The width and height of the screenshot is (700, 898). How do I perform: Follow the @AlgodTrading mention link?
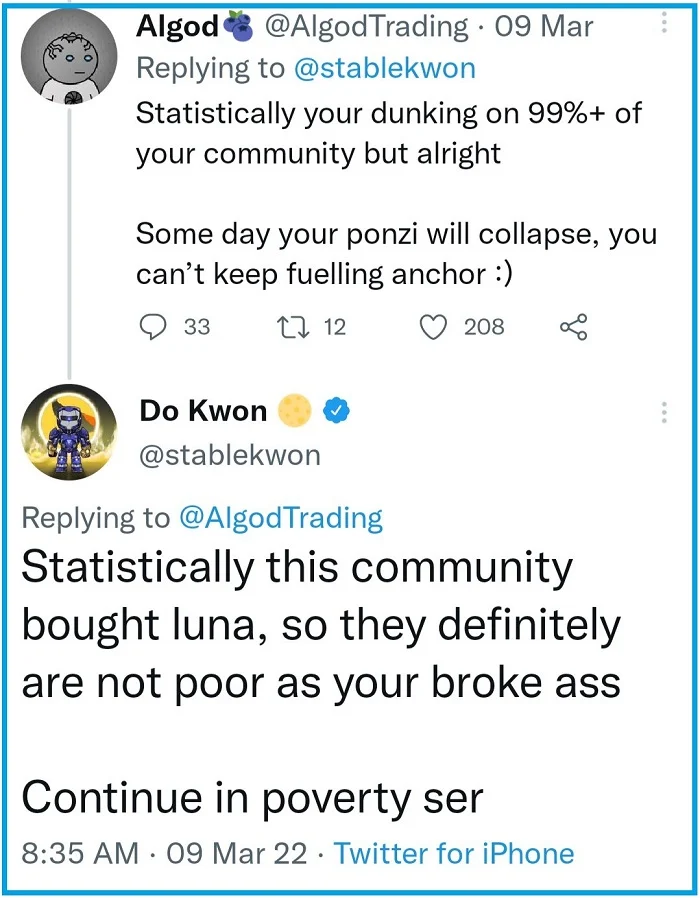[x=281, y=518]
